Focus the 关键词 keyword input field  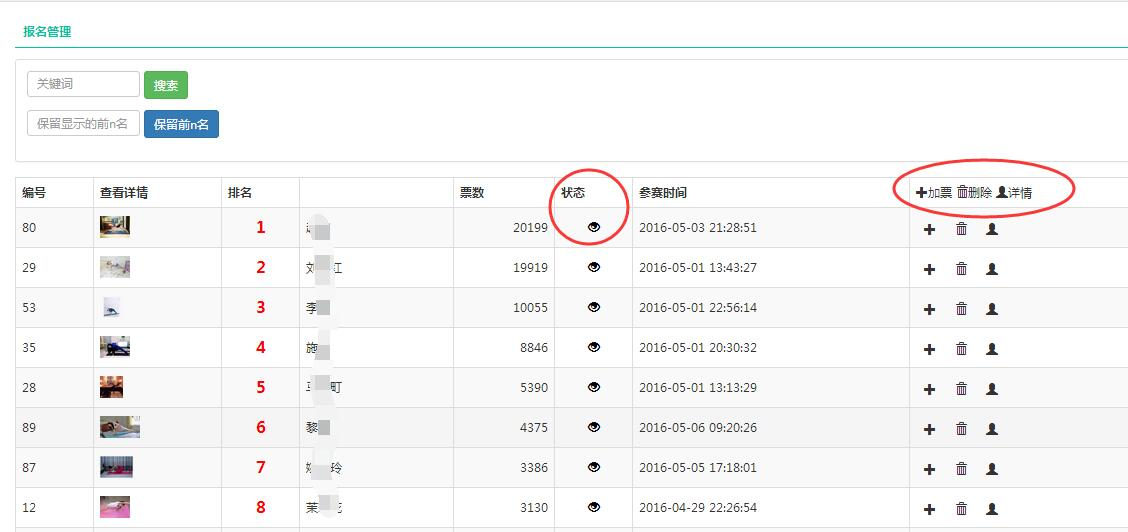click(83, 84)
